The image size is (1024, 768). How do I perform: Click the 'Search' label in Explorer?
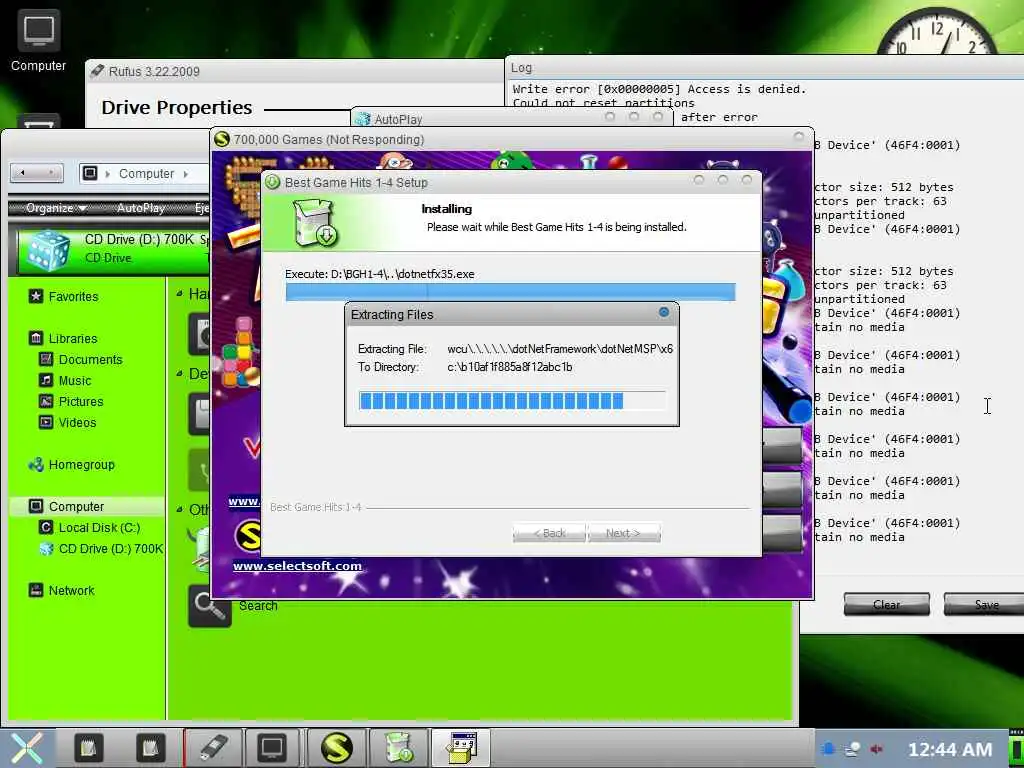click(x=258, y=605)
